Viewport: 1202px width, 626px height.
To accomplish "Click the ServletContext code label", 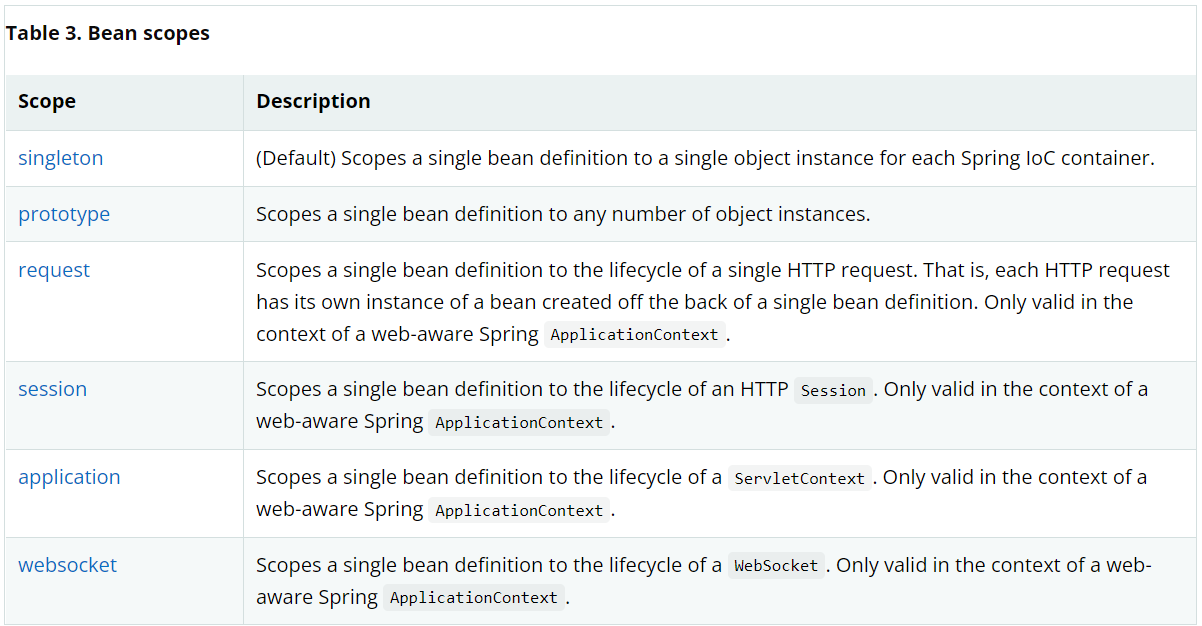I will pos(799,478).
